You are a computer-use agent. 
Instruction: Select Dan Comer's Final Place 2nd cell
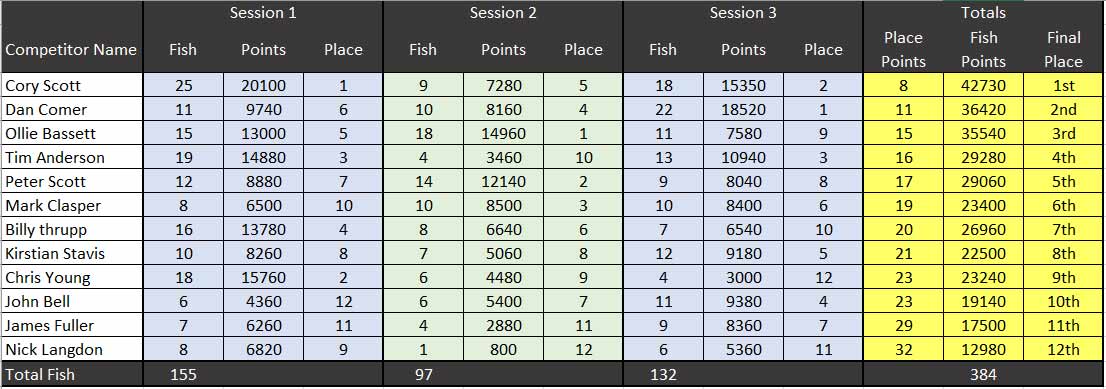pos(1063,109)
